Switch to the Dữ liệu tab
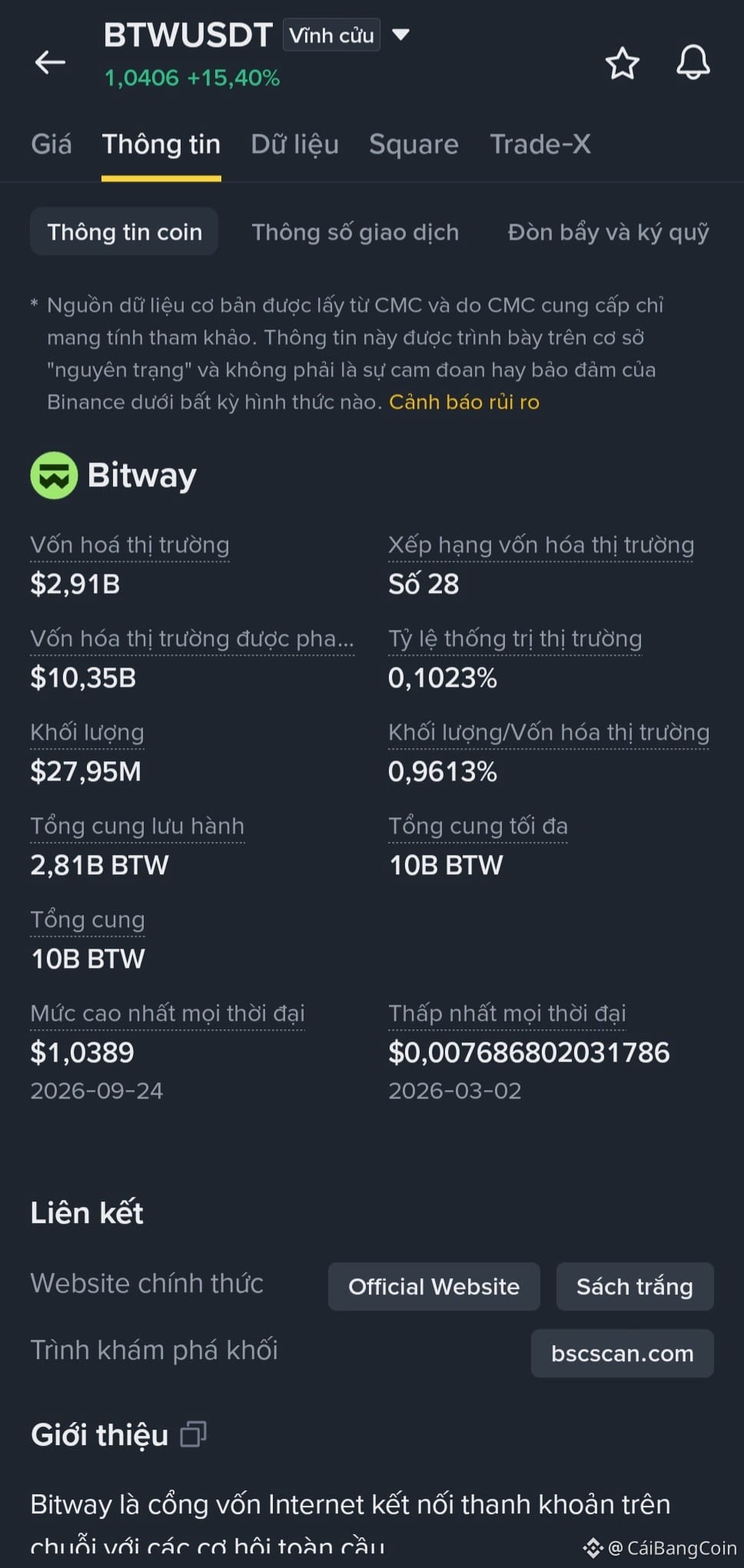744x1568 pixels. 294,144
